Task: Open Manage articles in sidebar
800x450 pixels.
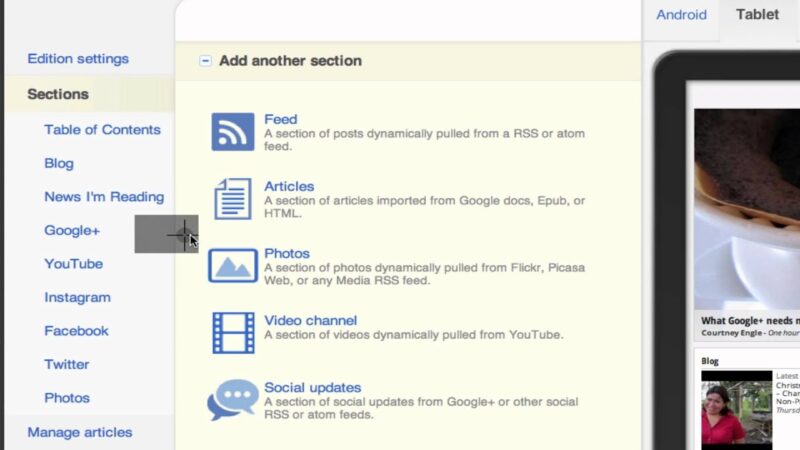Action: (80, 432)
